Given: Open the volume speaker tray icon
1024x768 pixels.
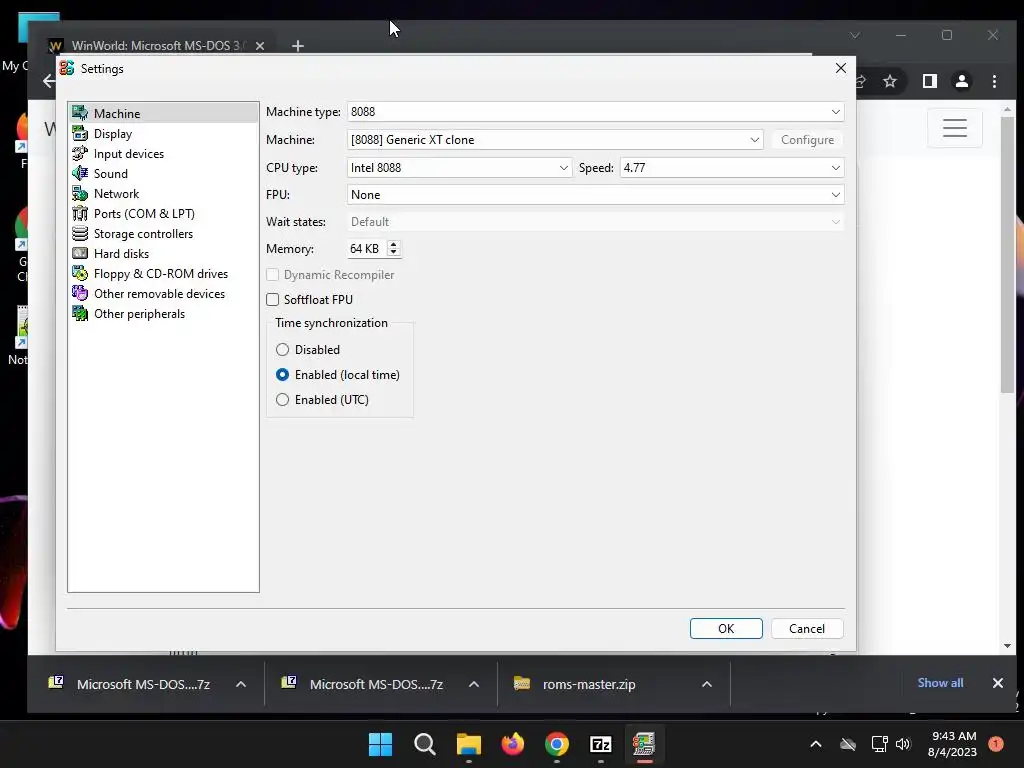Looking at the screenshot, I should [903, 744].
